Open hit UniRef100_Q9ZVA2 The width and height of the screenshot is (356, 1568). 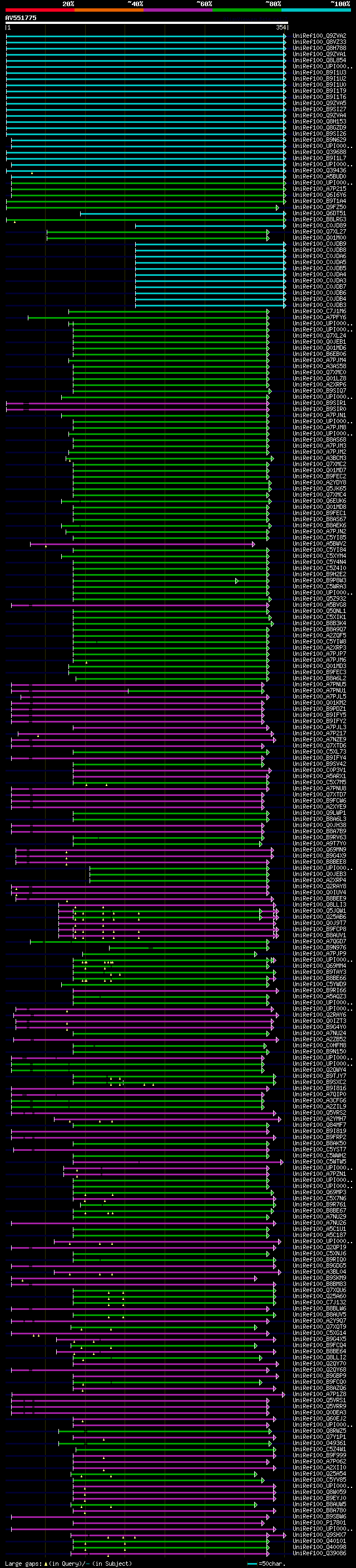coord(319,36)
